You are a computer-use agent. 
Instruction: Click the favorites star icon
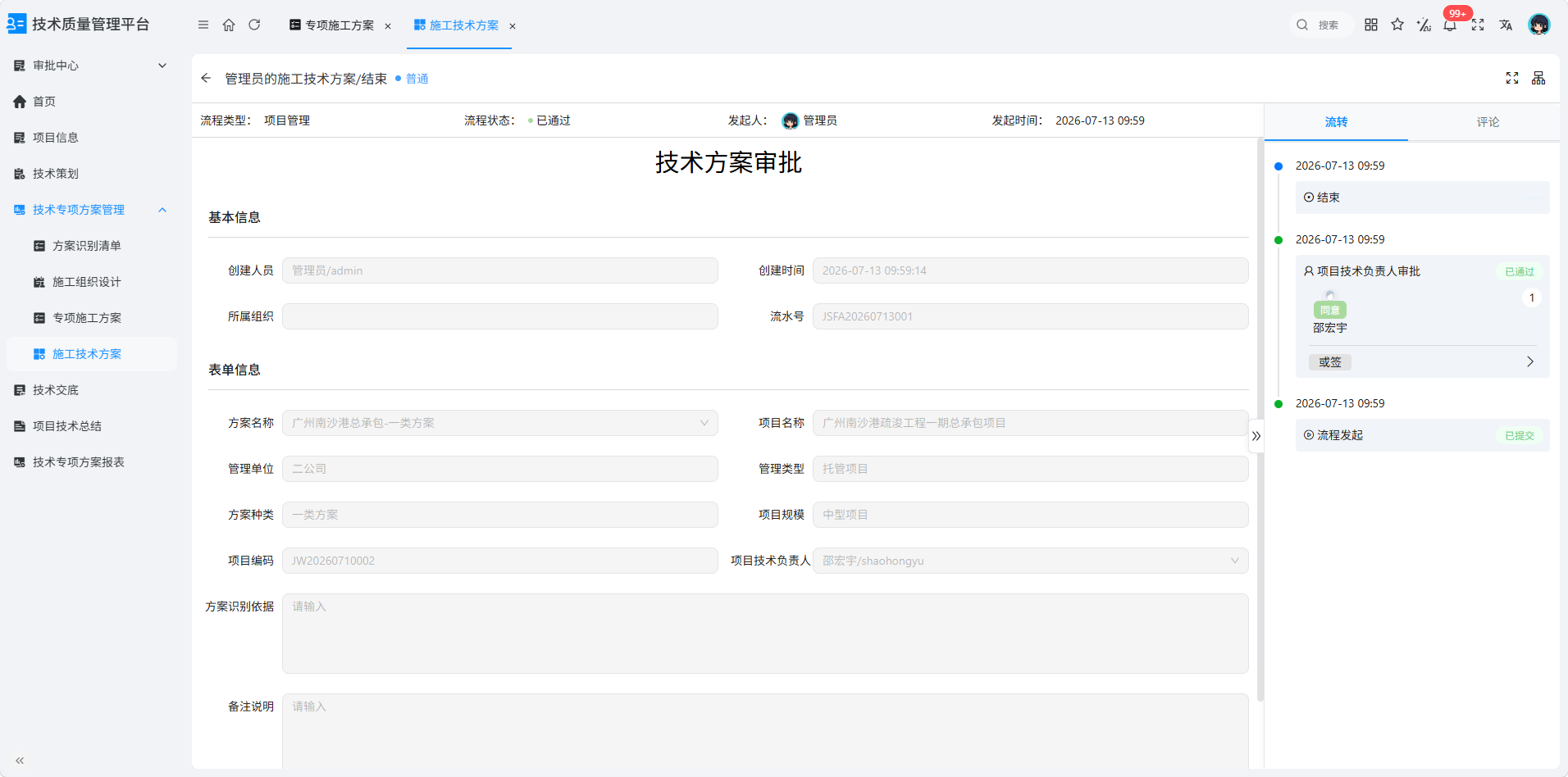coord(1397,25)
